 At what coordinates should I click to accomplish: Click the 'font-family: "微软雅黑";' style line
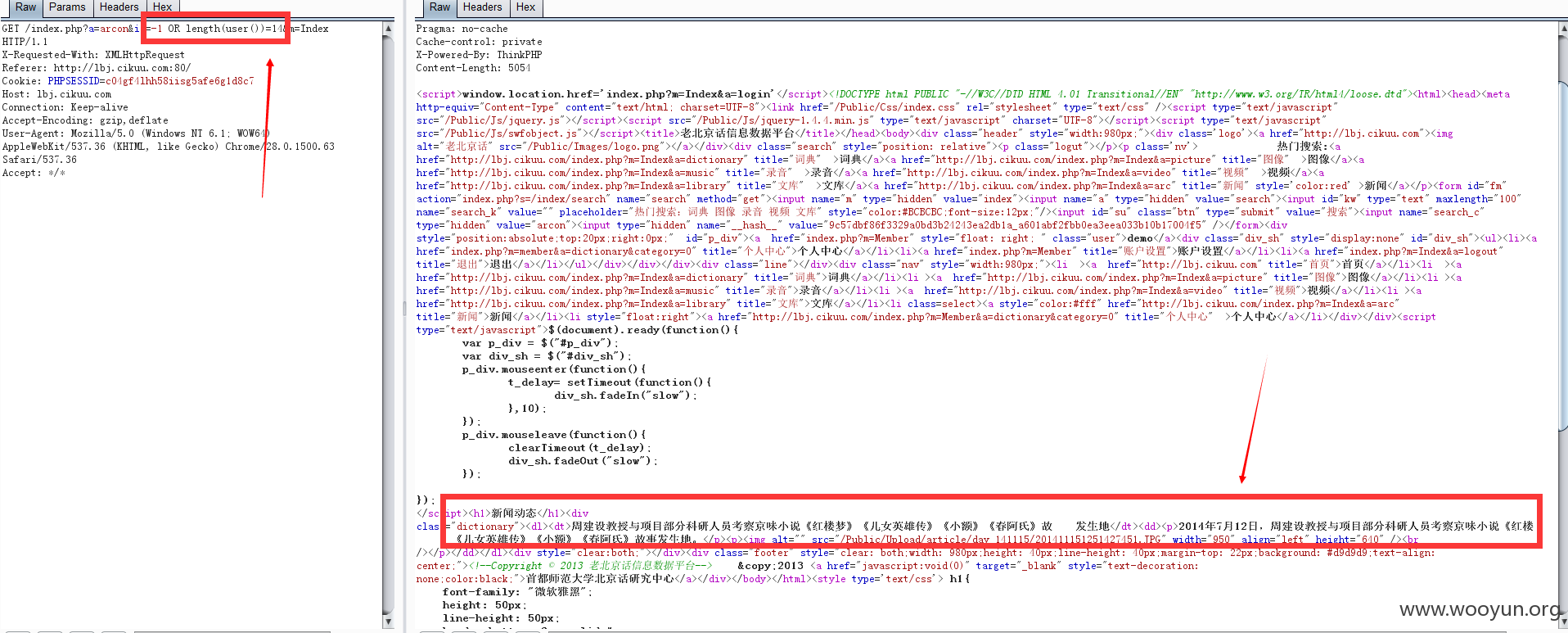[x=516, y=592]
